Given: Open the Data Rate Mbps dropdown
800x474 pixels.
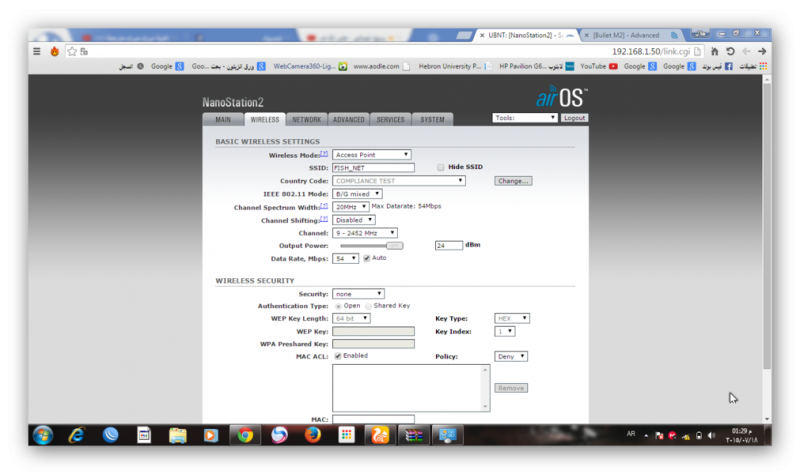Looking at the screenshot, I should click(x=345, y=259).
